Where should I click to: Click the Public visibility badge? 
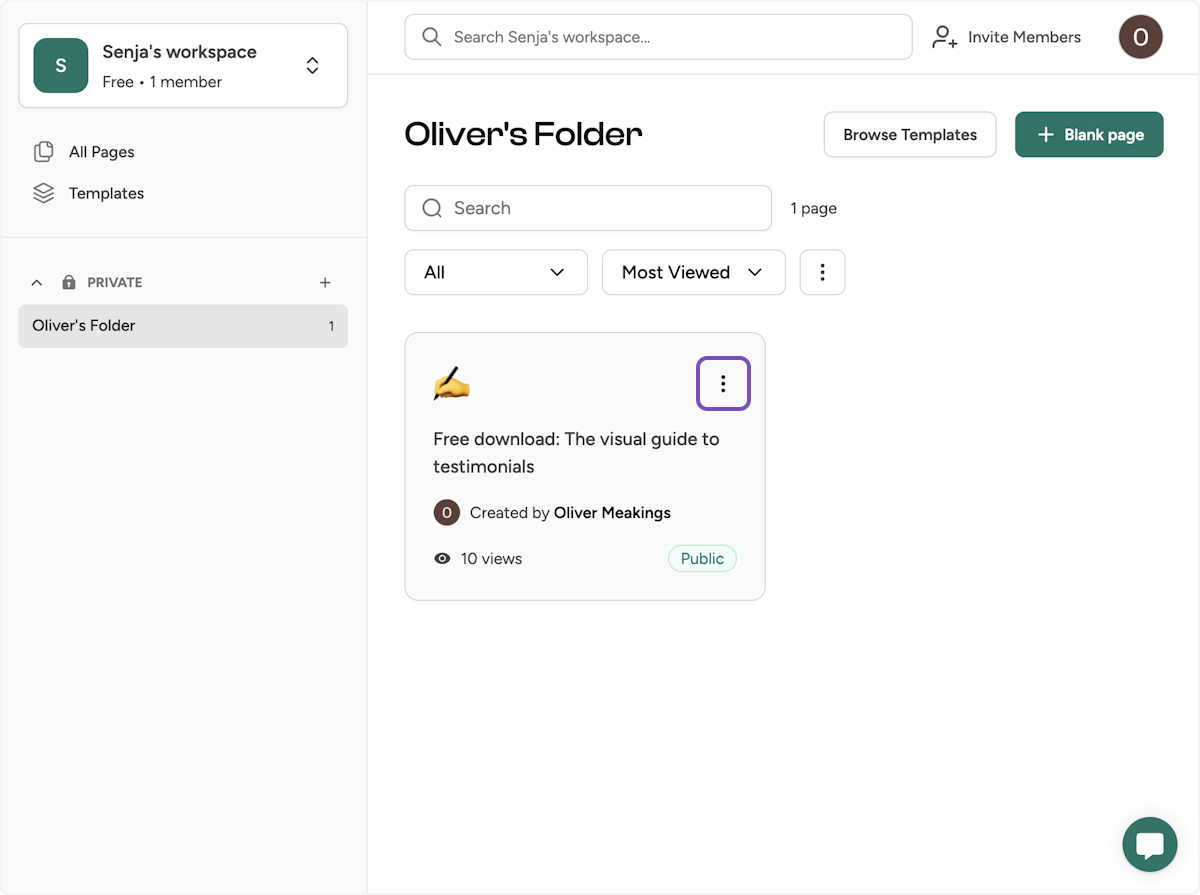tap(702, 558)
